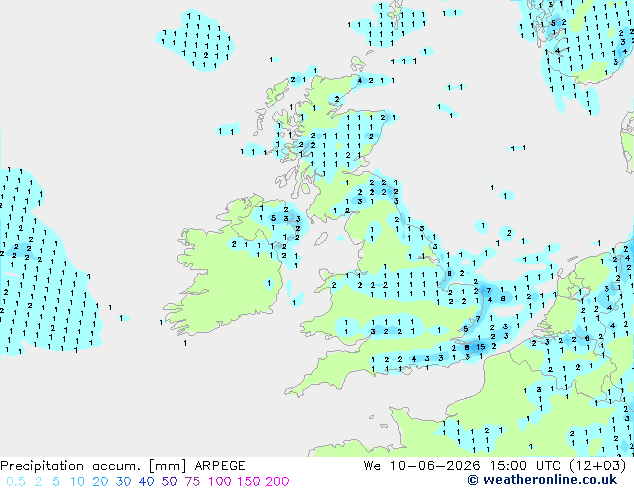Click the 5 mm value over Northern Ireland
The width and height of the screenshot is (634, 490).
click(x=273, y=218)
